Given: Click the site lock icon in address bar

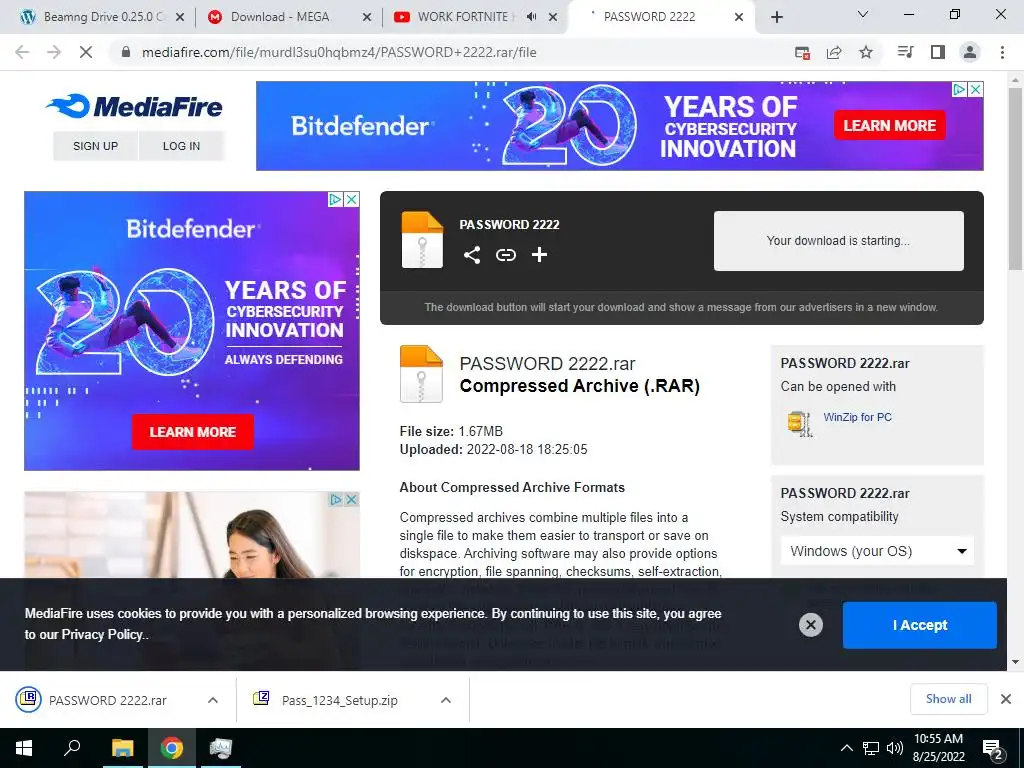Looking at the screenshot, I should (x=126, y=52).
